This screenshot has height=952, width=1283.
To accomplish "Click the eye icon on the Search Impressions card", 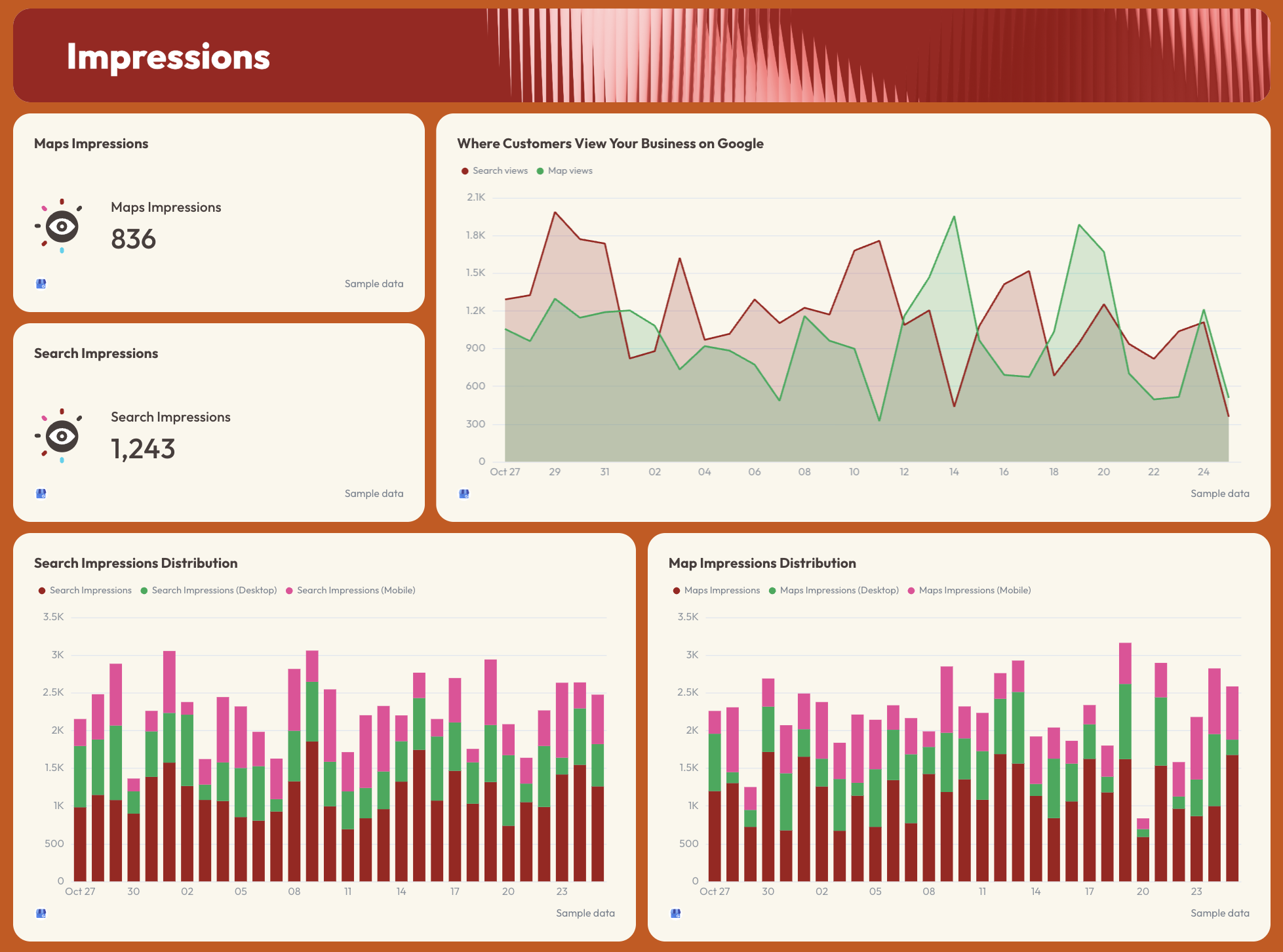I will (x=61, y=437).
